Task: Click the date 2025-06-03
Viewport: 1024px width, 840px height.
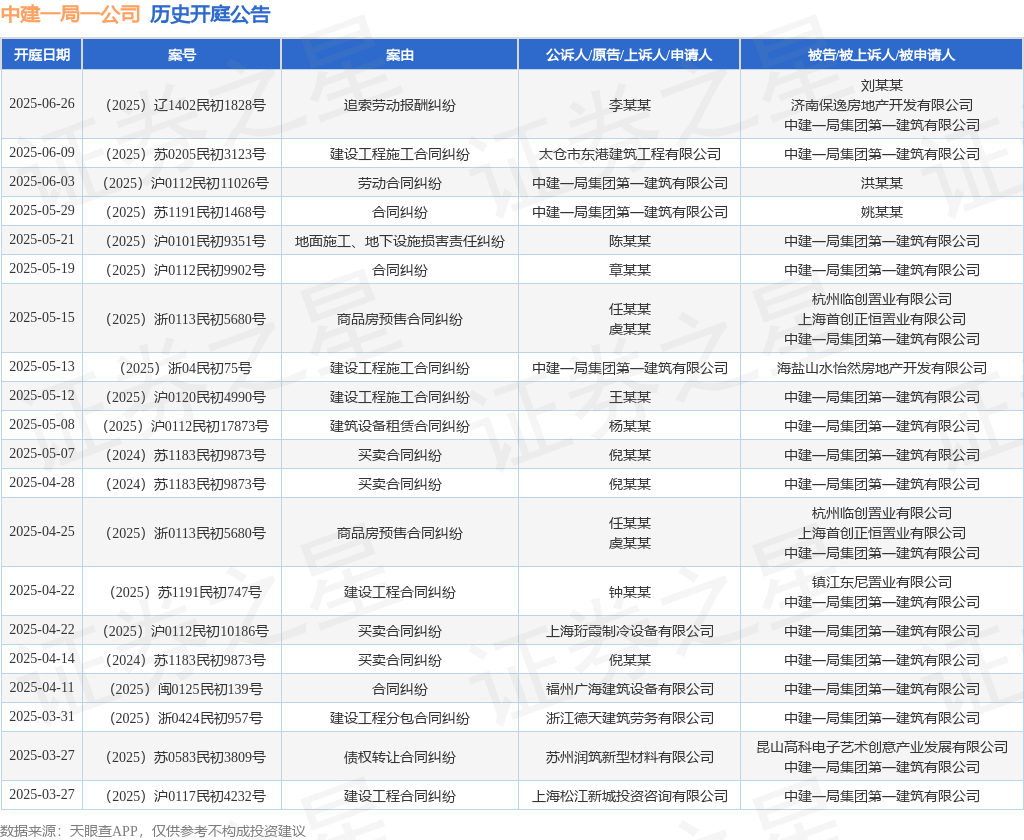Action: tap(42, 182)
